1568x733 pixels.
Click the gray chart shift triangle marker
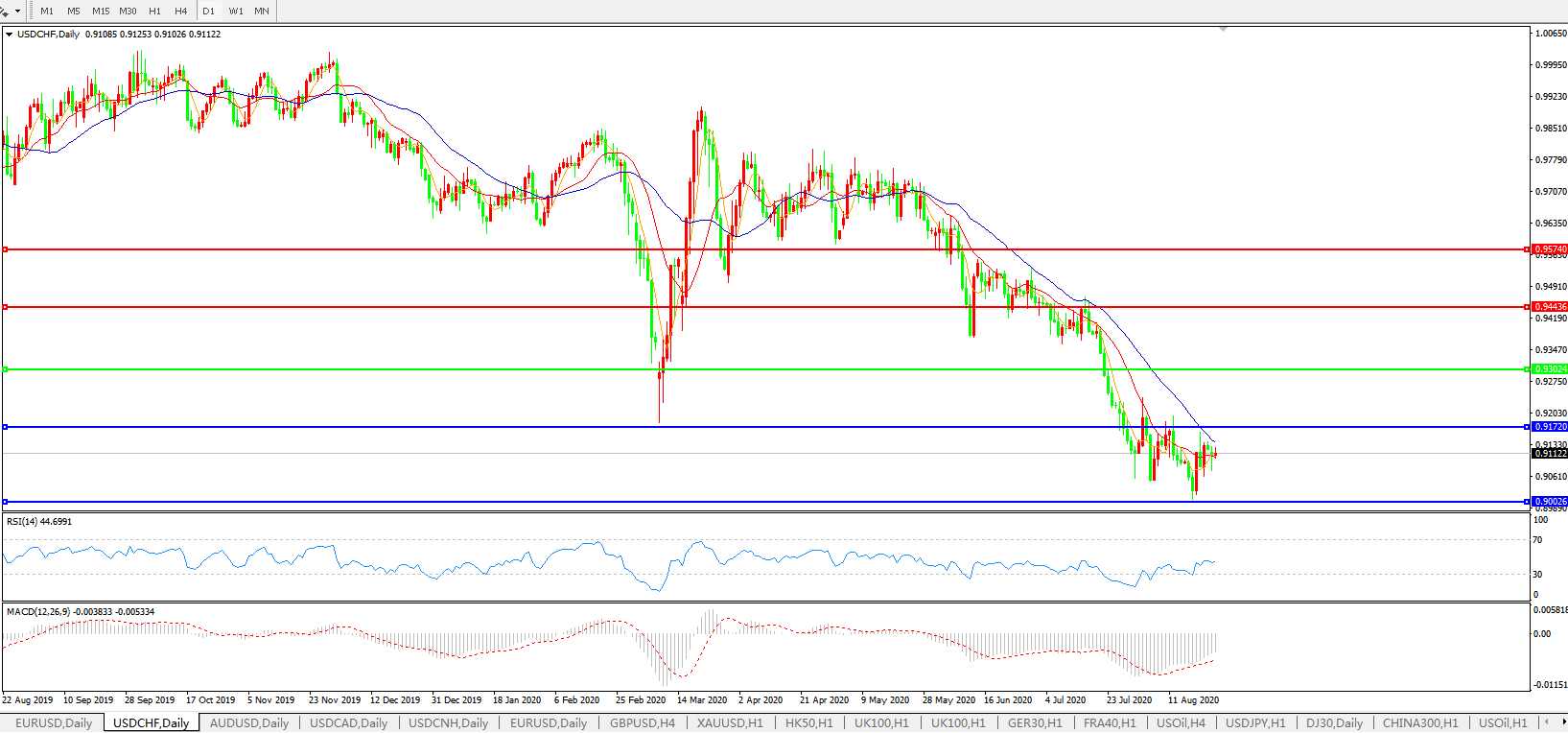tap(1223, 30)
